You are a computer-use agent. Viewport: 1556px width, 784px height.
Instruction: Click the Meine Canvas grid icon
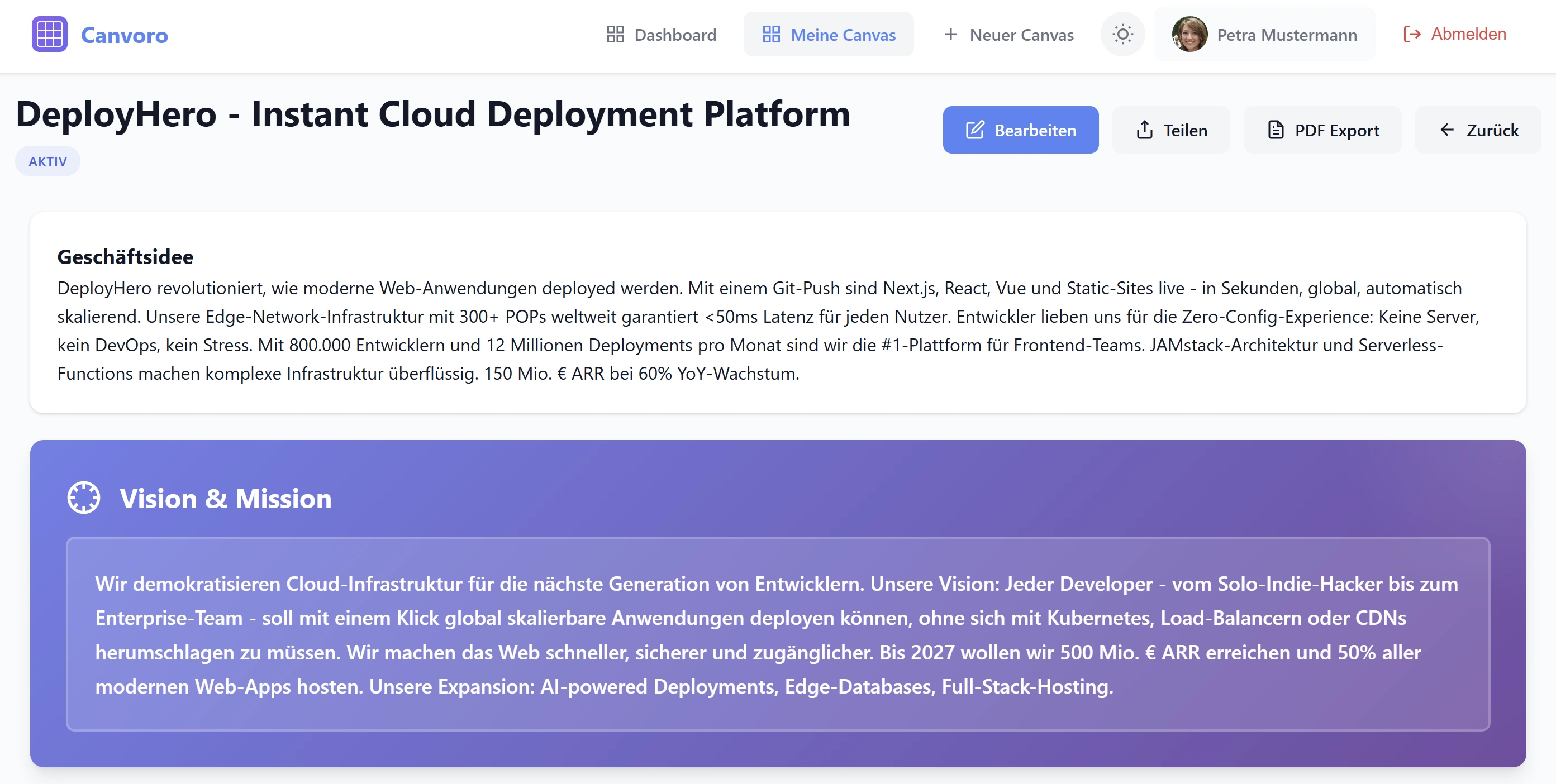pos(771,35)
